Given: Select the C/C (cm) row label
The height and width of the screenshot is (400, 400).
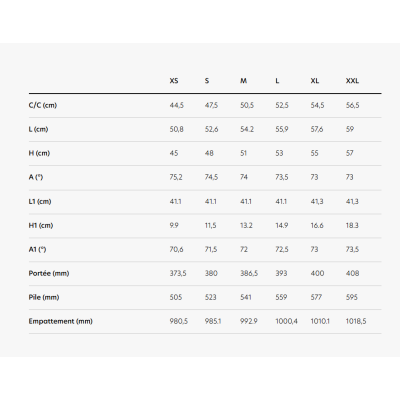Looking at the screenshot, I should 43,105.
